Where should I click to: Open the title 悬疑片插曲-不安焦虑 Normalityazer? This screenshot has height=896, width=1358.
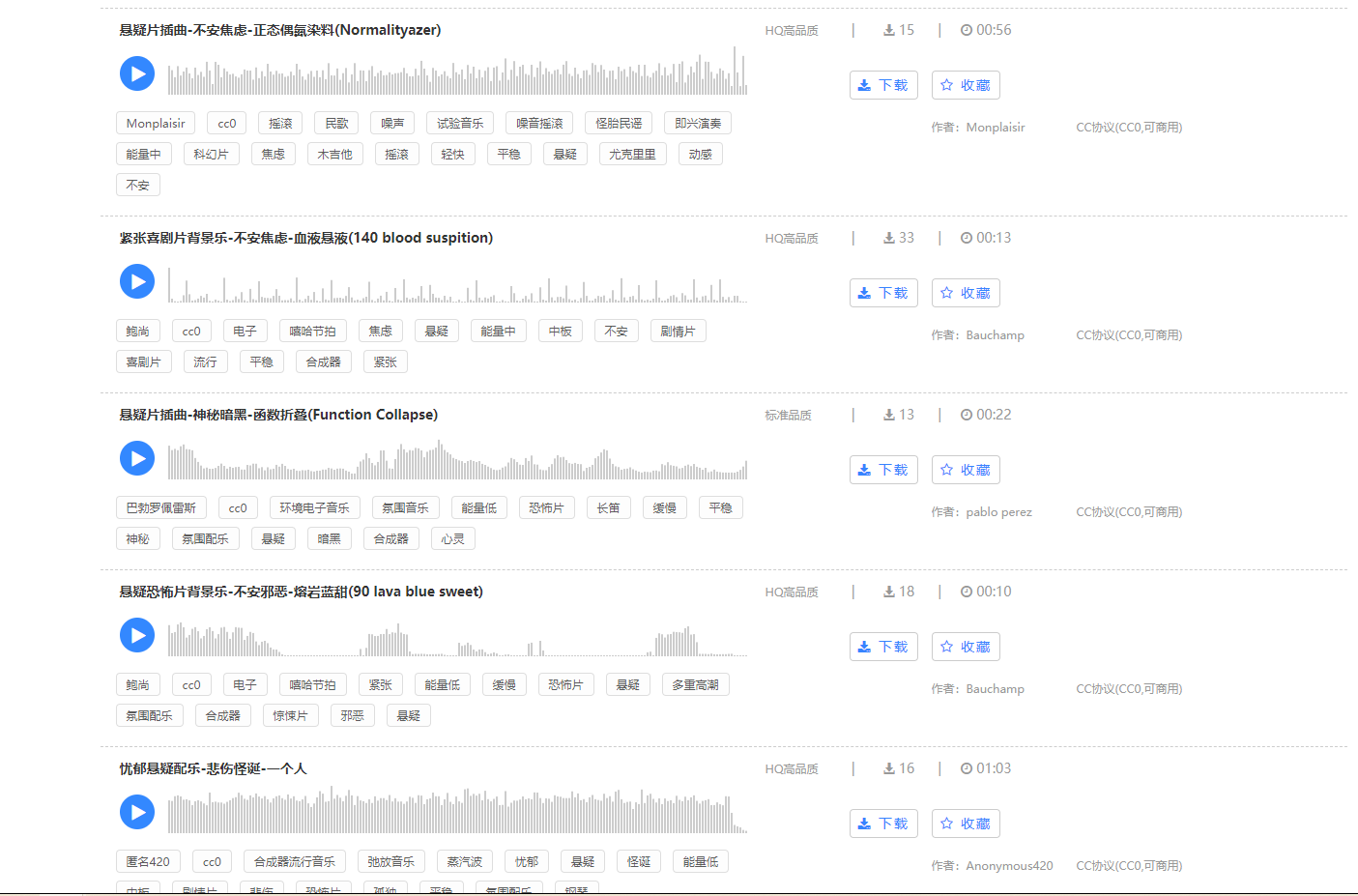pos(280,30)
